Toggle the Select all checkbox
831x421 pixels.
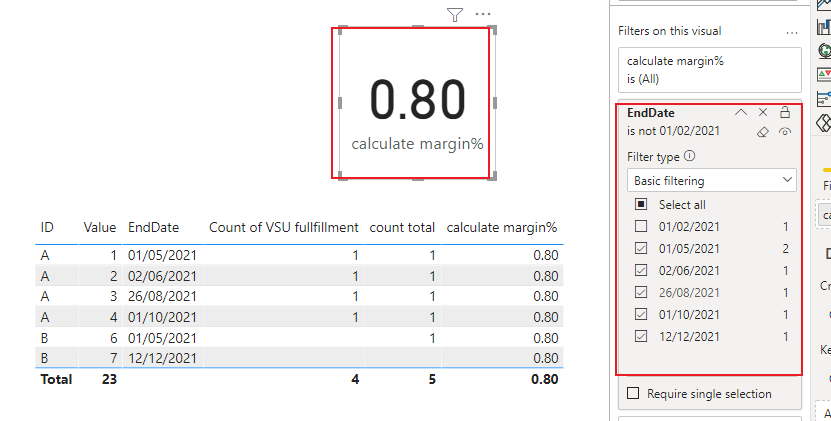641,204
